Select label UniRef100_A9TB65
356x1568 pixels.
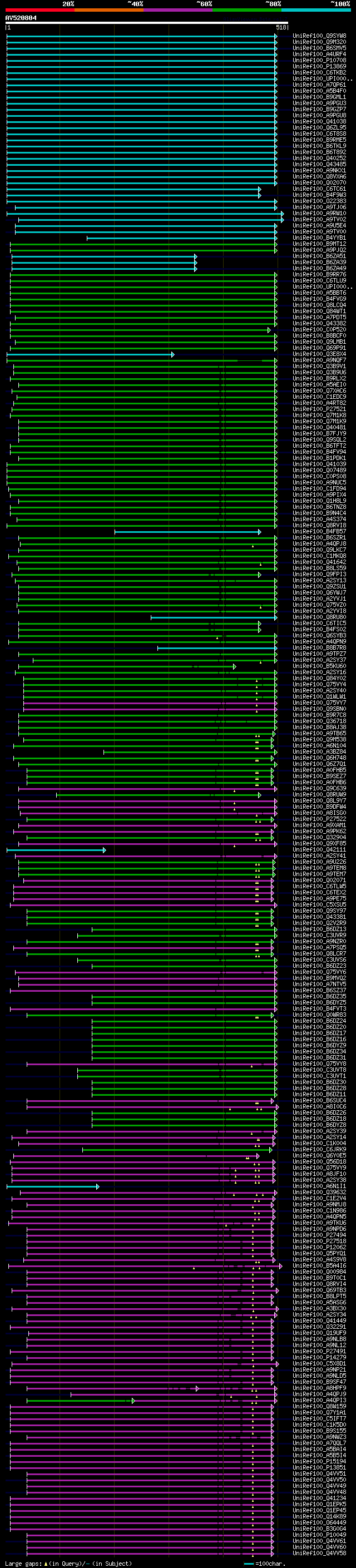click(x=319, y=734)
